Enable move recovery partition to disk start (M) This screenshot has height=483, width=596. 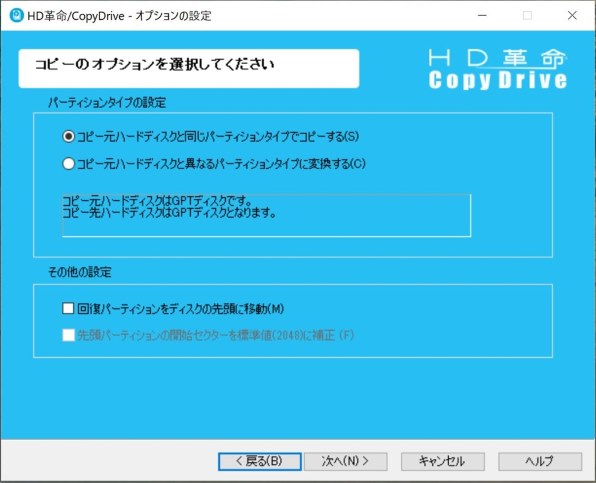click(x=173, y=308)
